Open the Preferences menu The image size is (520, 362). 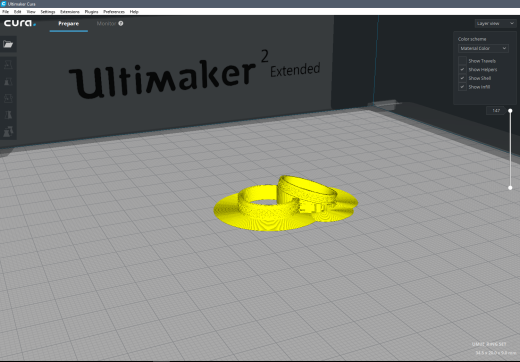click(x=114, y=12)
